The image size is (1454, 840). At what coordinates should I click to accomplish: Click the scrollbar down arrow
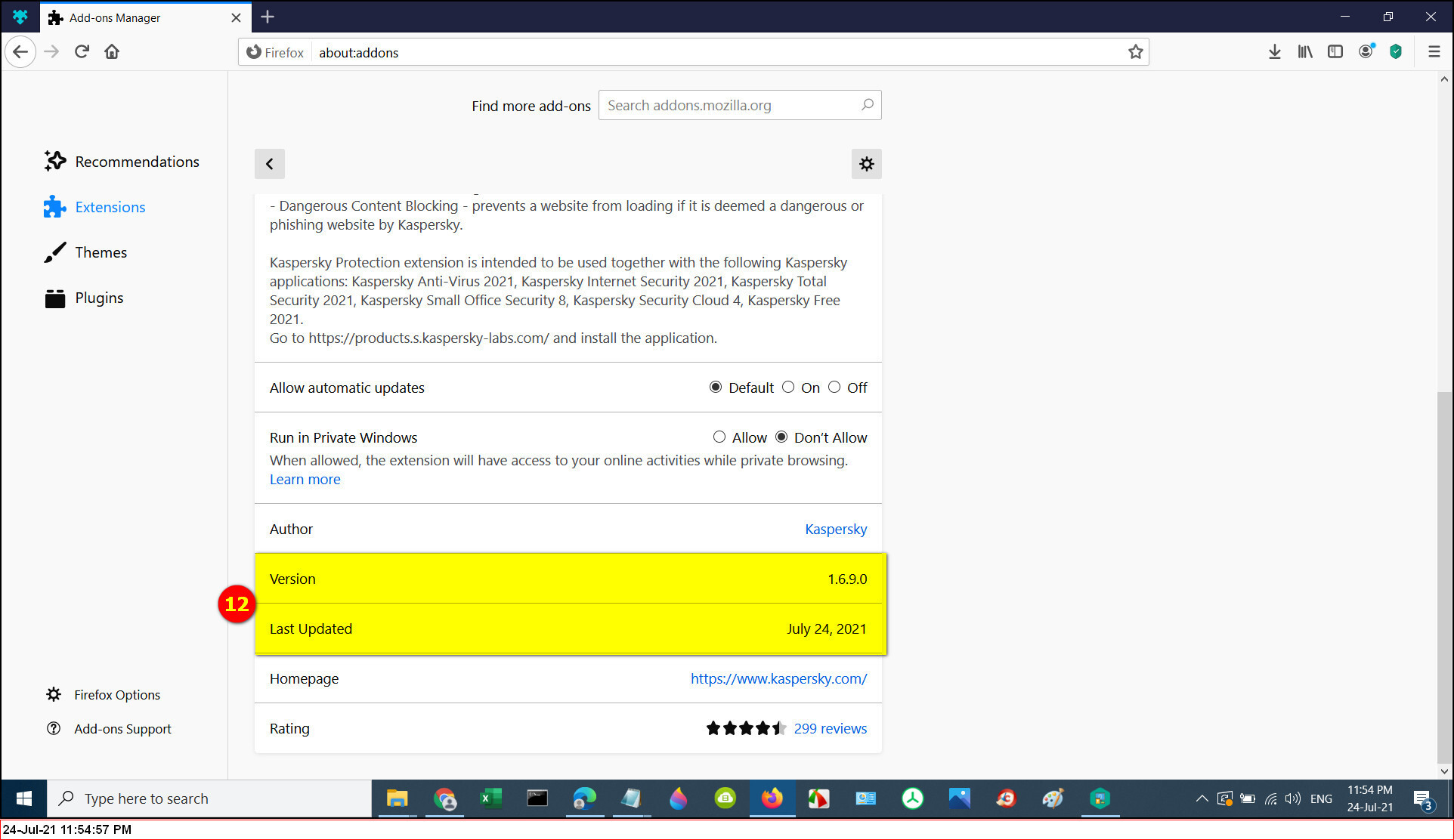click(1444, 771)
